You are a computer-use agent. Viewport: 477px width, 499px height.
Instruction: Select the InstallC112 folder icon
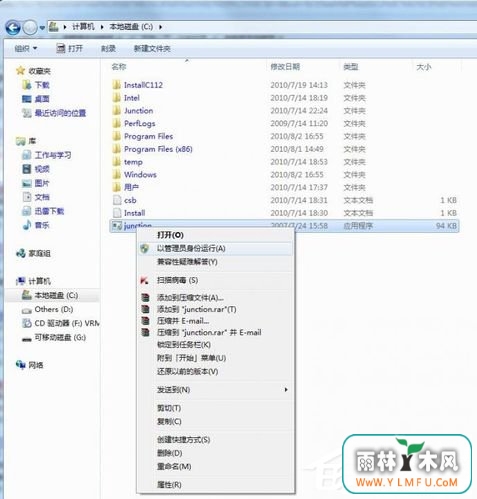point(117,85)
